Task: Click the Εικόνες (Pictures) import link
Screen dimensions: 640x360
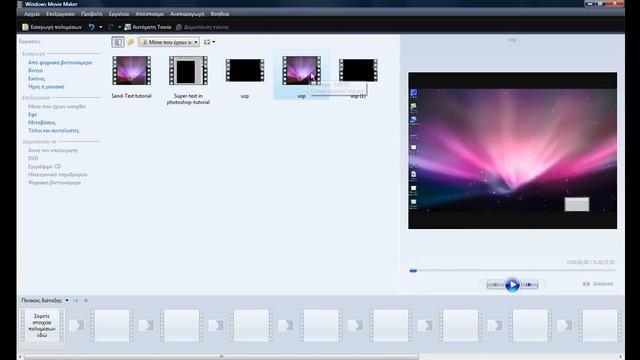Action: [36, 79]
